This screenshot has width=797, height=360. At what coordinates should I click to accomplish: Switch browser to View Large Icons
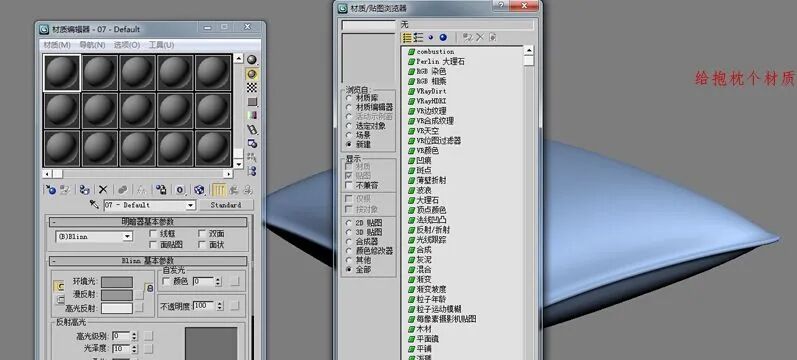point(443,38)
